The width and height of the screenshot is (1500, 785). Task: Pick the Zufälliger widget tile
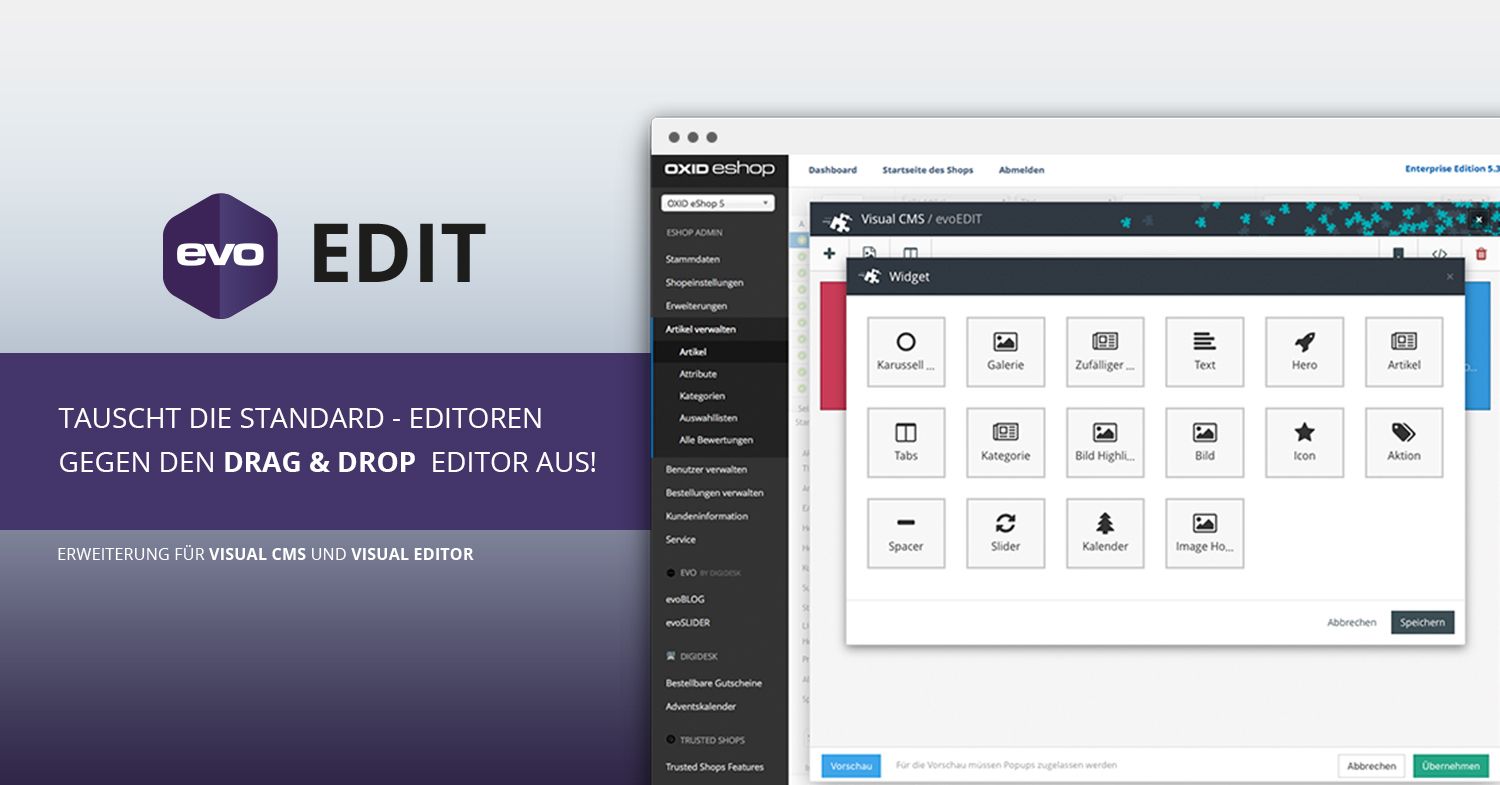coord(1105,352)
